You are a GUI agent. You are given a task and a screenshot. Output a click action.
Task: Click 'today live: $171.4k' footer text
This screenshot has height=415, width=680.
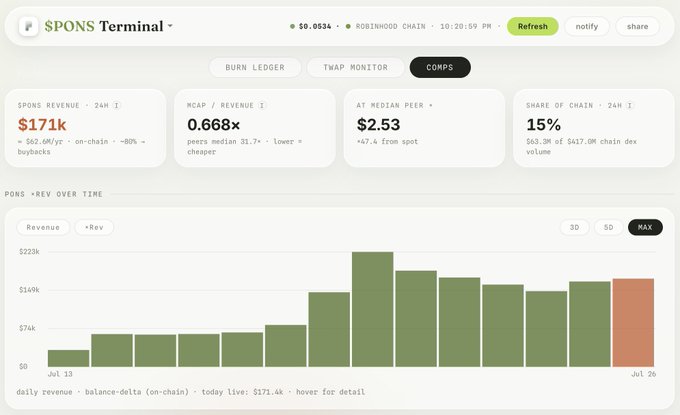(242, 392)
